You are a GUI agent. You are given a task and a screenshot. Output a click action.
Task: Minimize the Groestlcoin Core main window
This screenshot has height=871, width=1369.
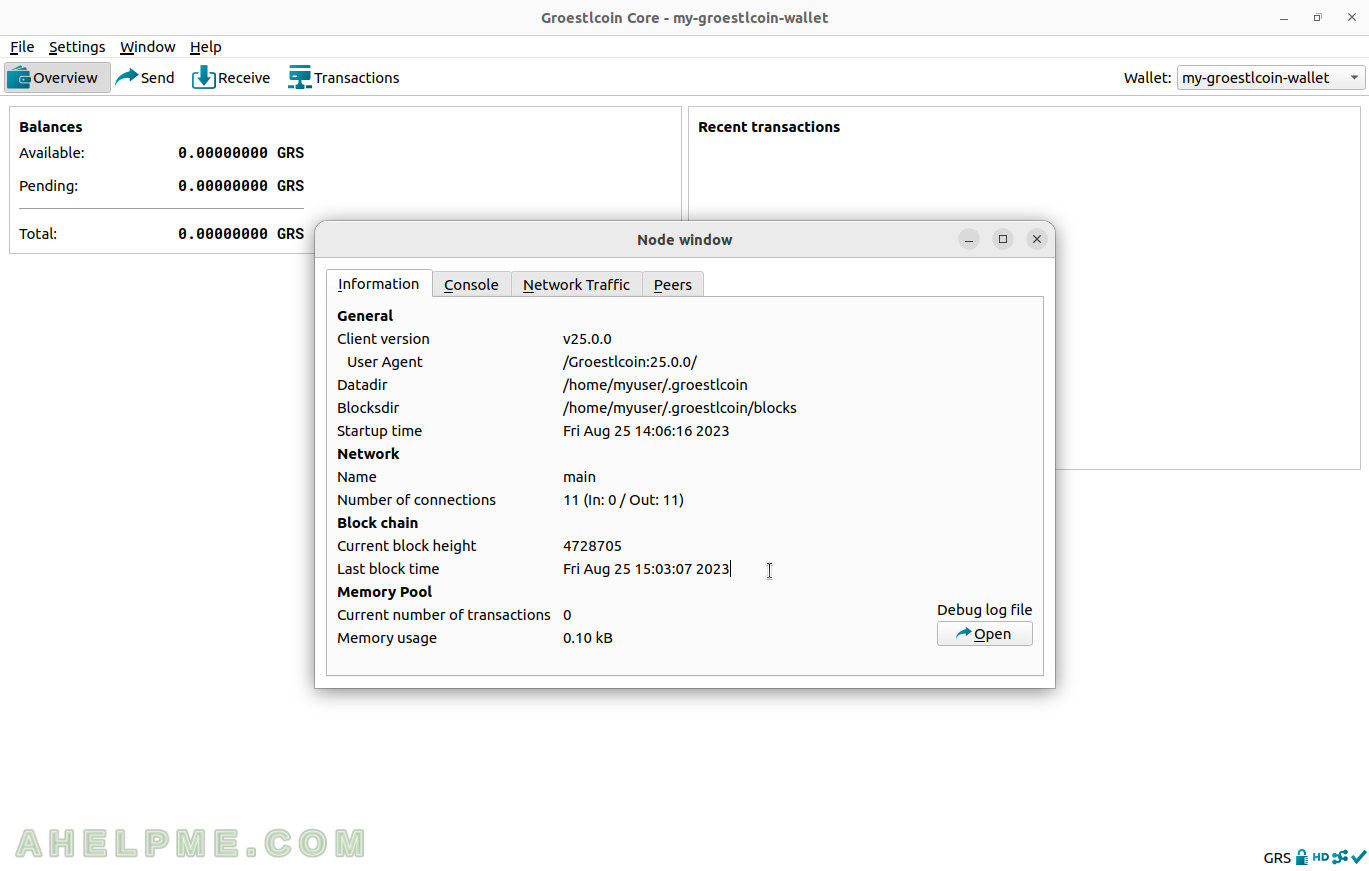(1285, 17)
